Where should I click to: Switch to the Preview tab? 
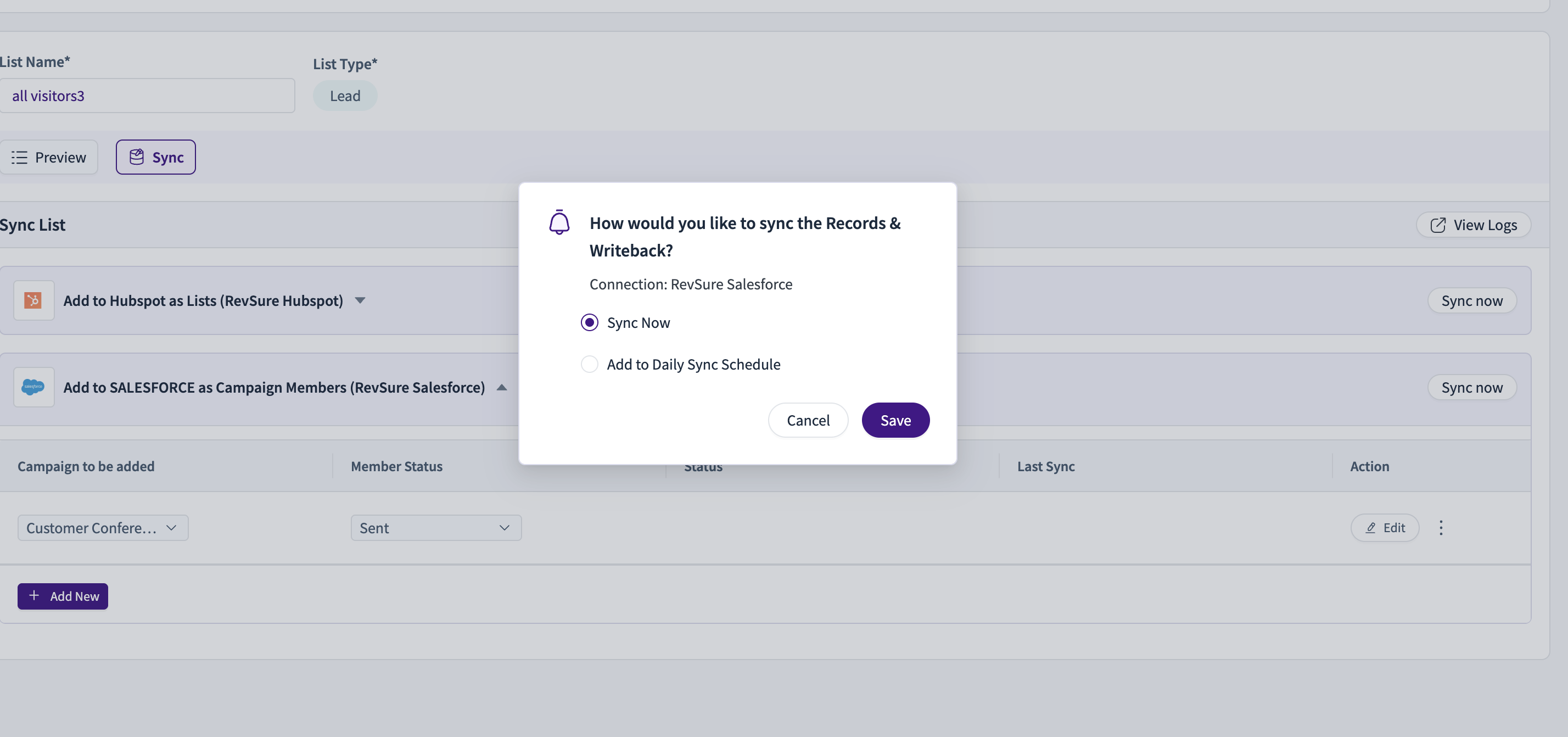[49, 157]
